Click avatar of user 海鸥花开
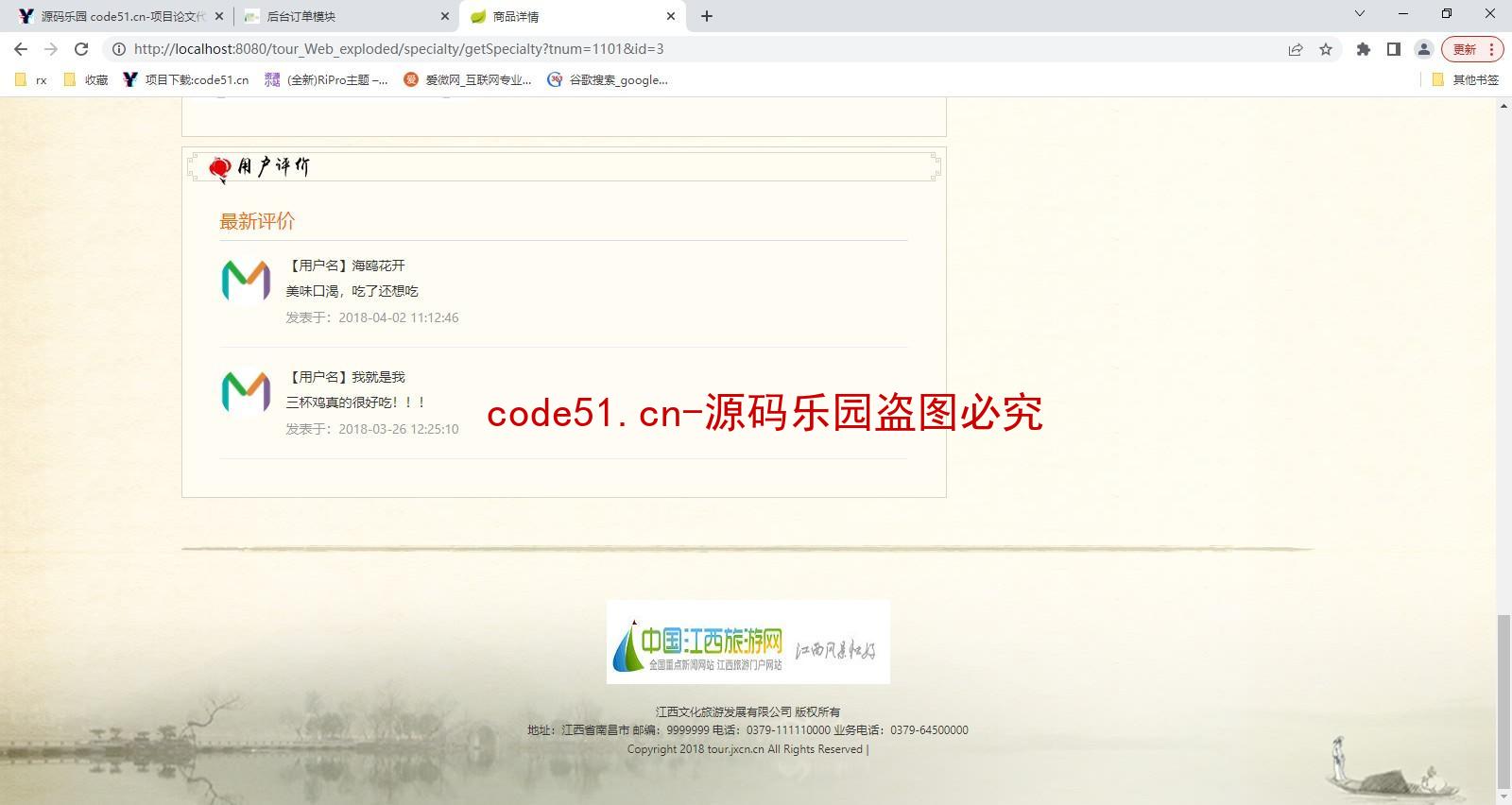Image resolution: width=1512 pixels, height=805 pixels. pyautogui.click(x=246, y=281)
